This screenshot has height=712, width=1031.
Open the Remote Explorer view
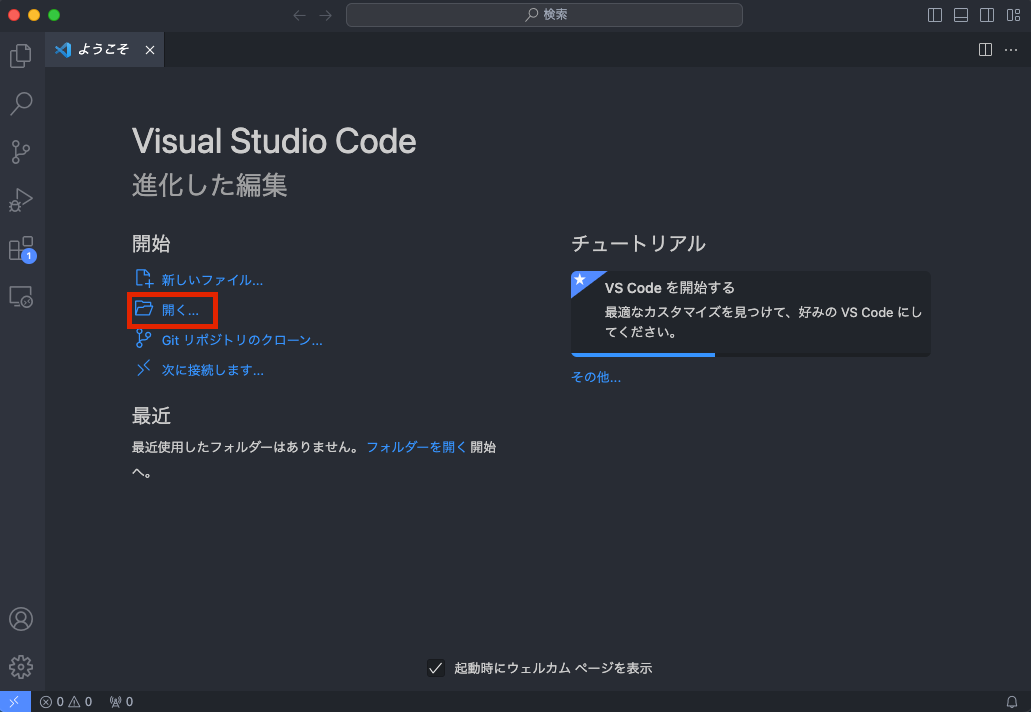(21, 297)
